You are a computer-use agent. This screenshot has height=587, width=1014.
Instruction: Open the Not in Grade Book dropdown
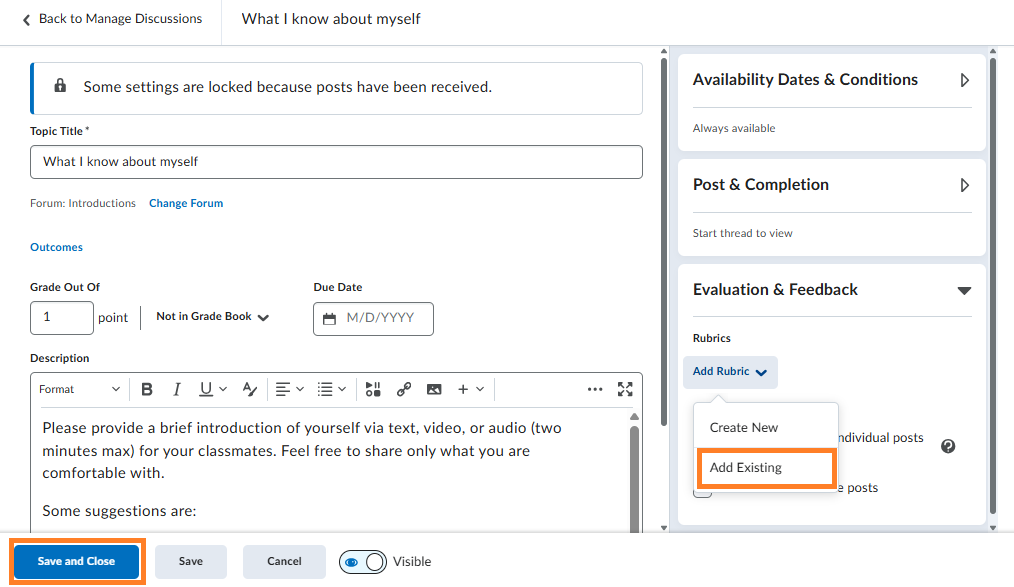(x=212, y=316)
